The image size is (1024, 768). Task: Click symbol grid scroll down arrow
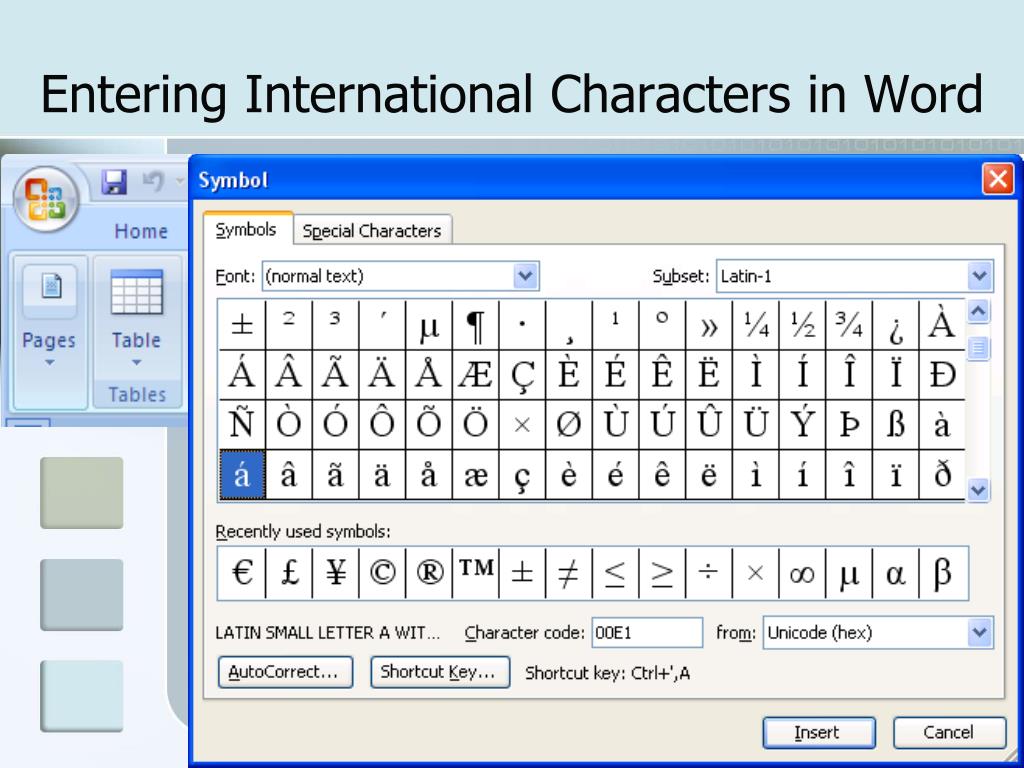tap(978, 489)
